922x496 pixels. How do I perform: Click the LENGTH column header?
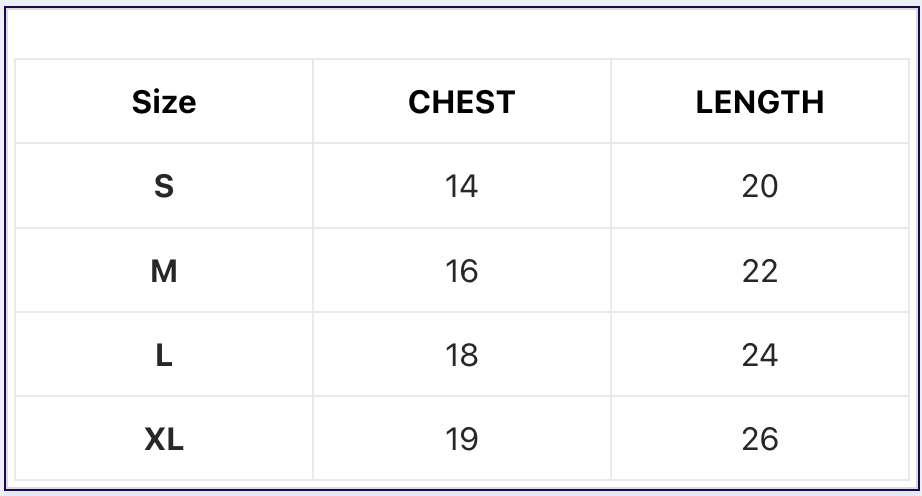pyautogui.click(x=760, y=101)
